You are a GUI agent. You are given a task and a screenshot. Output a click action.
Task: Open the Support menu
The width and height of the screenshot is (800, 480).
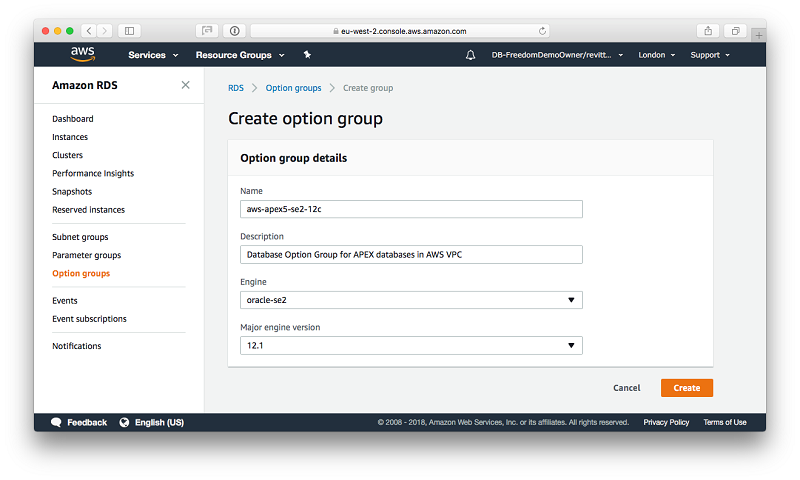(x=710, y=55)
